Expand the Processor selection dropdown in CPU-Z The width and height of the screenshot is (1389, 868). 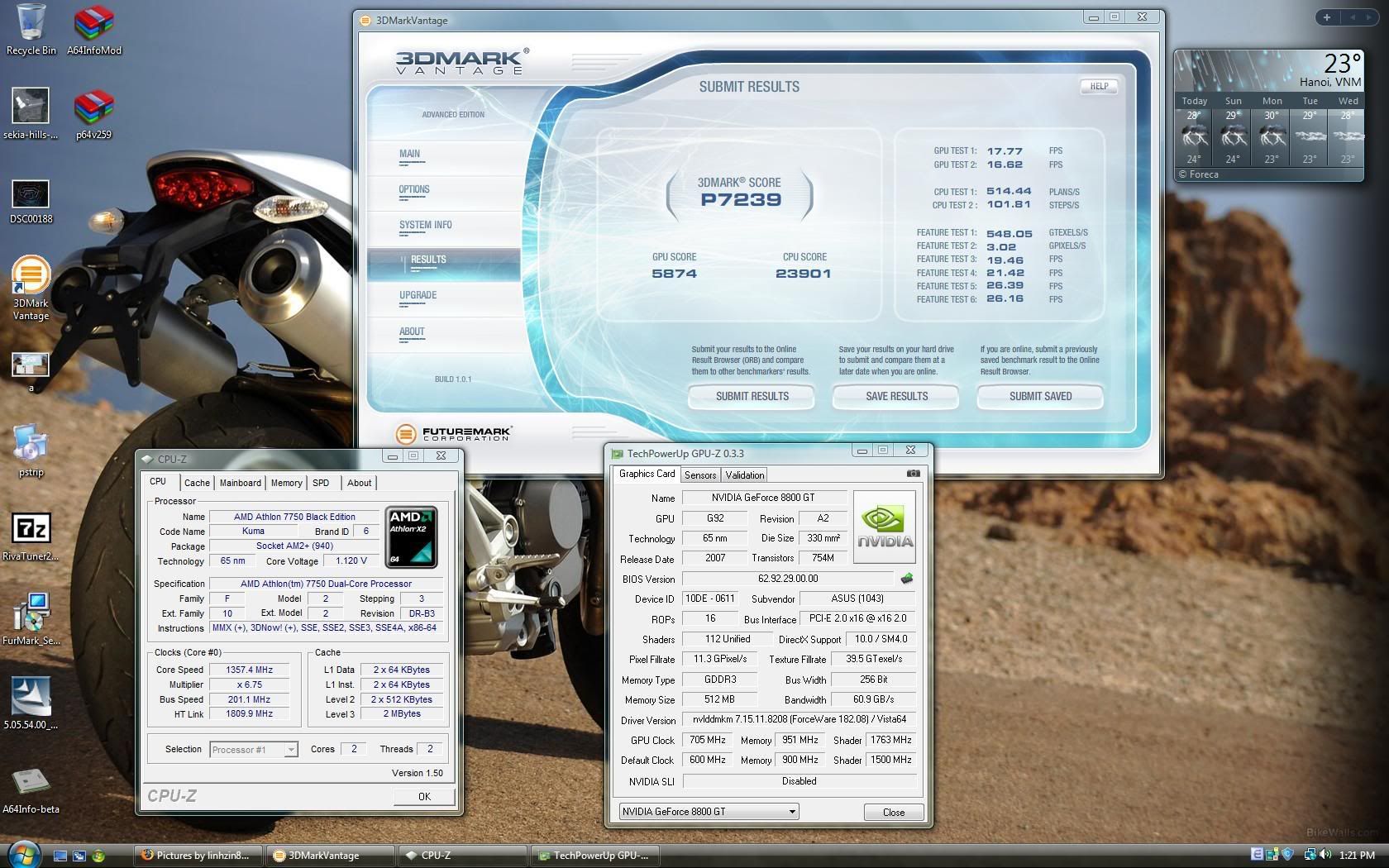pos(290,750)
